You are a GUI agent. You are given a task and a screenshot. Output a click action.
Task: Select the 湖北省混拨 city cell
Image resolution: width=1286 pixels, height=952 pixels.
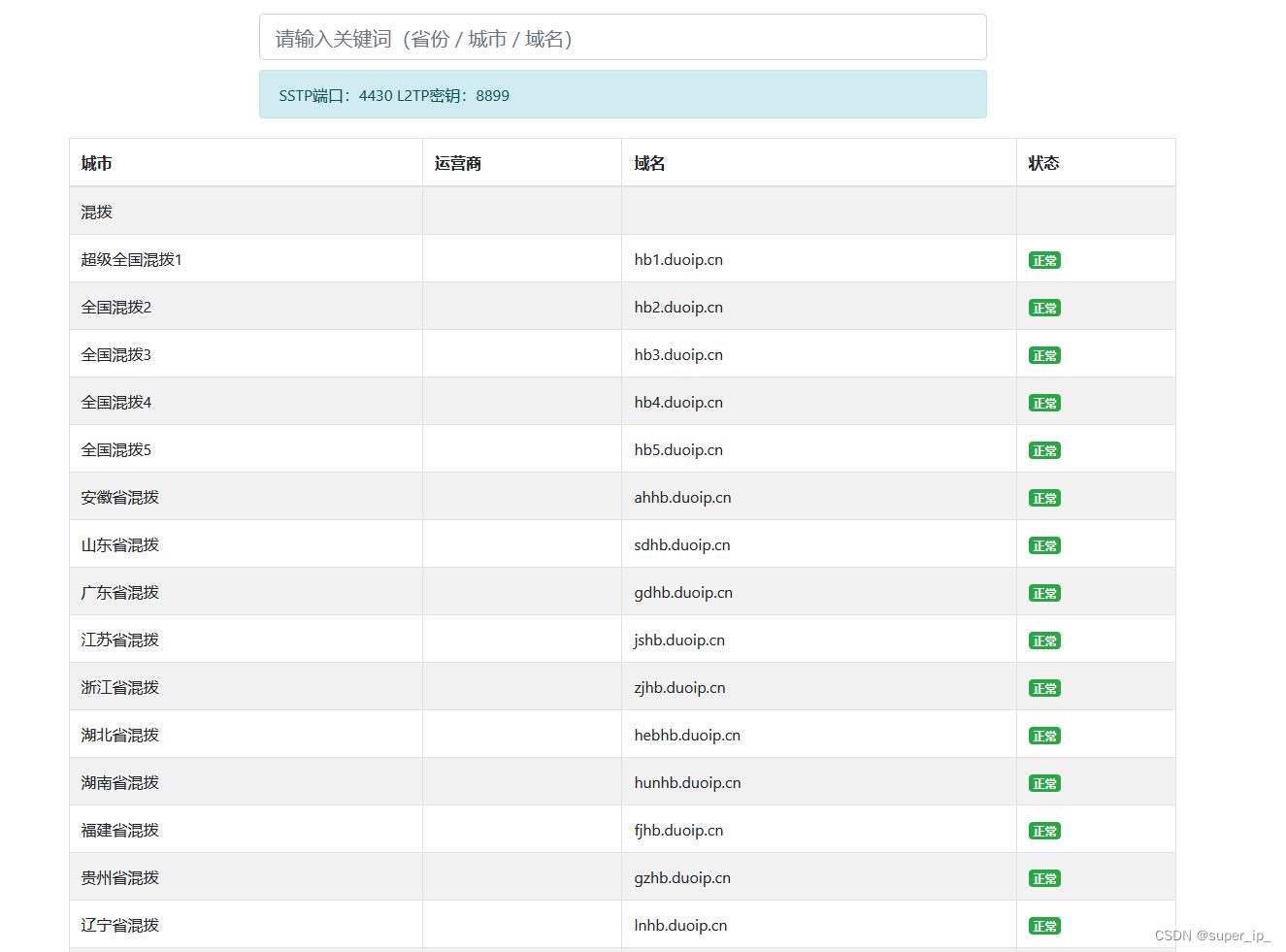pyautogui.click(x=246, y=735)
